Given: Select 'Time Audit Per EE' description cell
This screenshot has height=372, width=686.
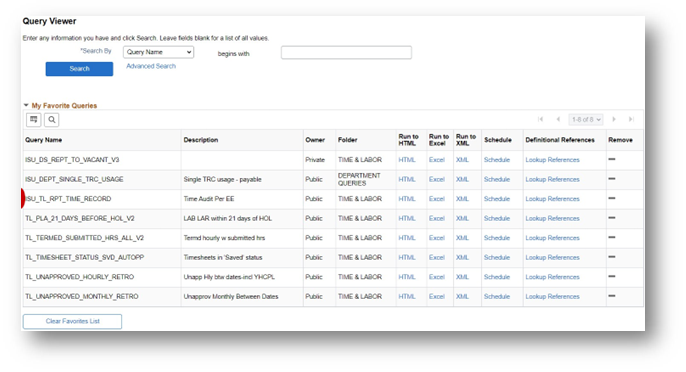Looking at the screenshot, I should pyautogui.click(x=209, y=199).
